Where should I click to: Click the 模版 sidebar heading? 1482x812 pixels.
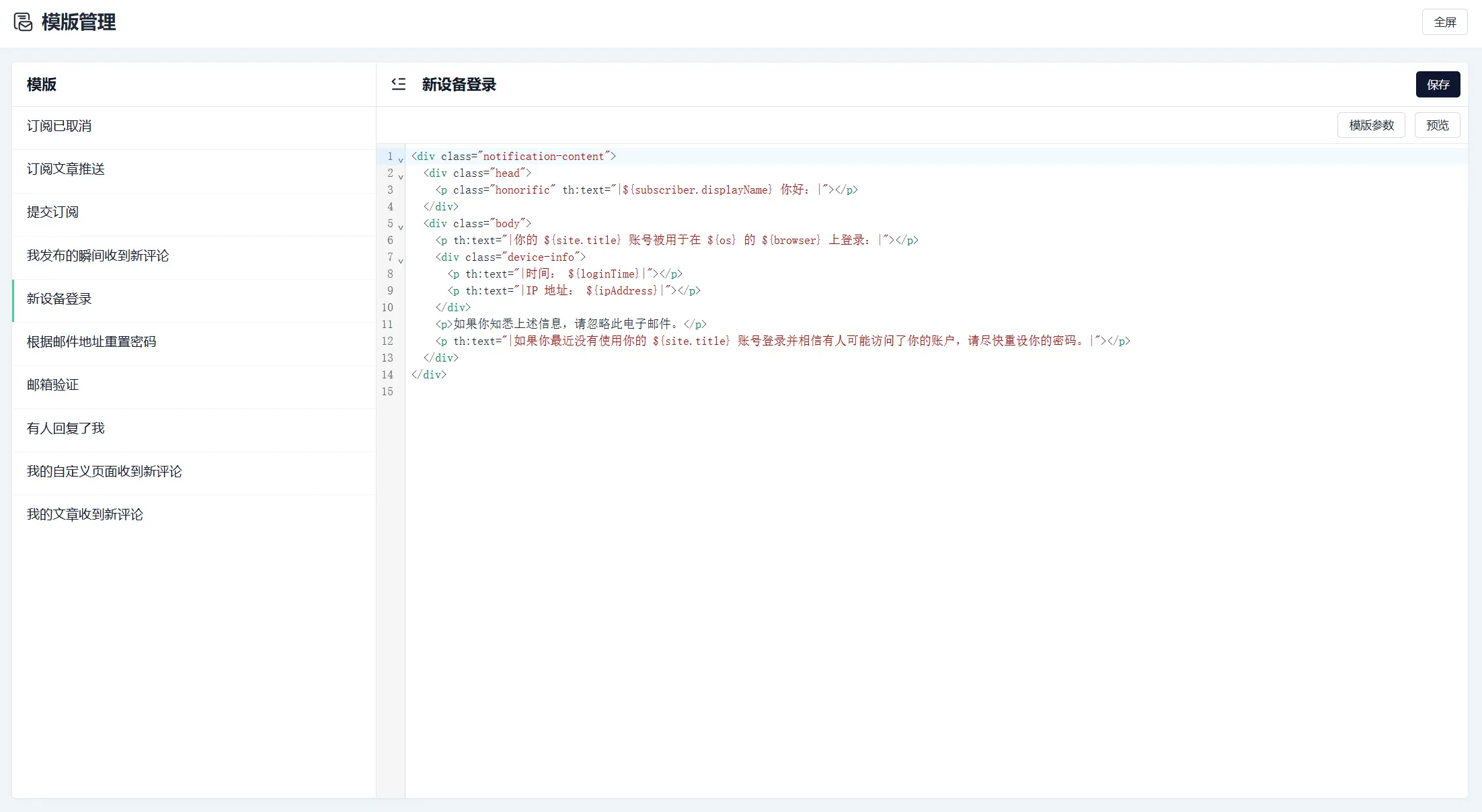click(x=41, y=84)
